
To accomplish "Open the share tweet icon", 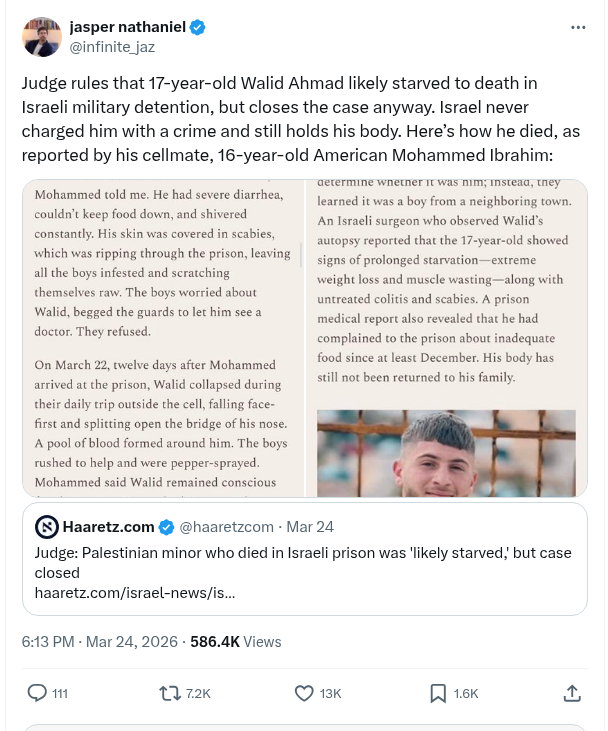I will (572, 692).
